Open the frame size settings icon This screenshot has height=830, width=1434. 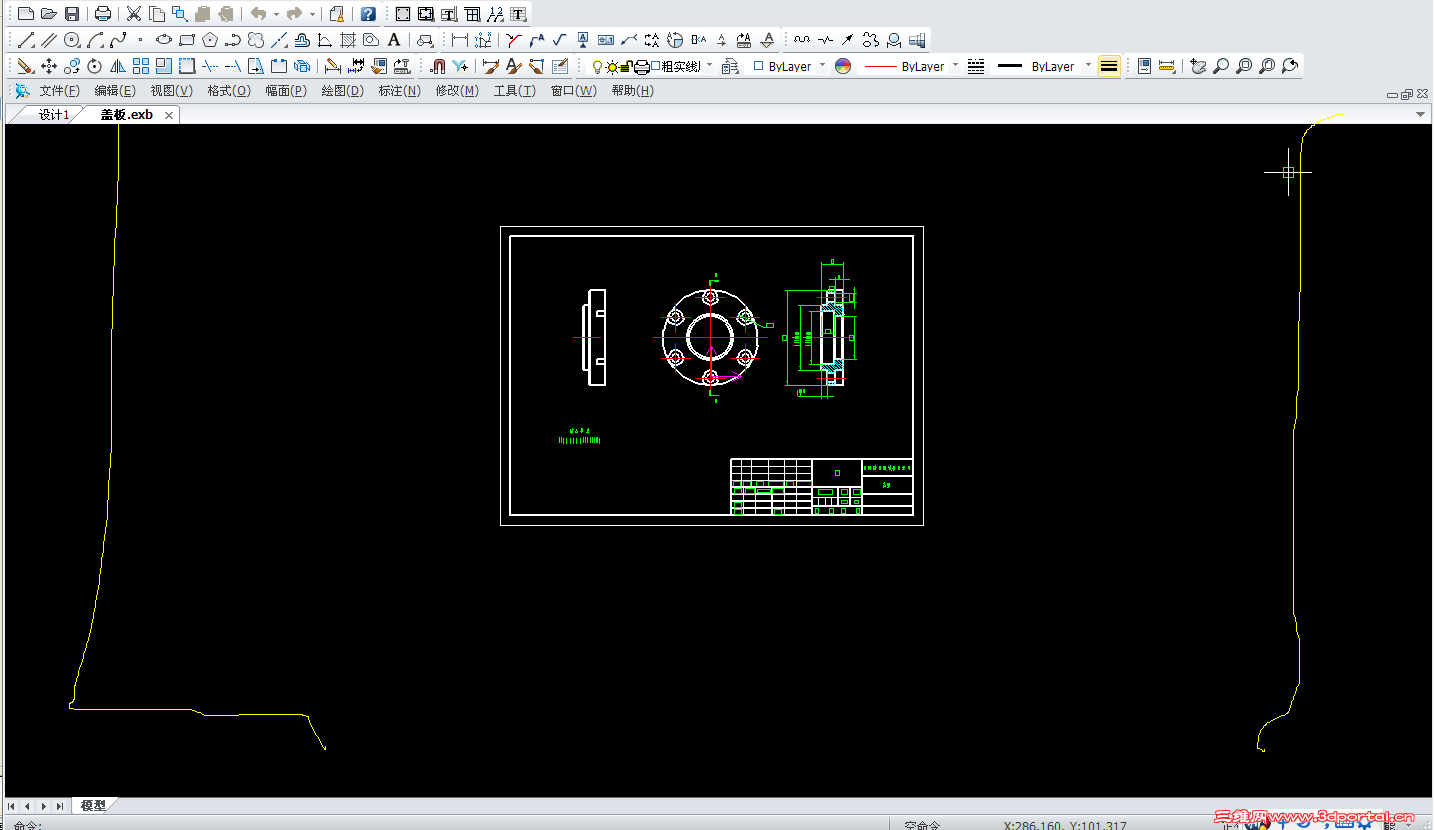tap(402, 14)
